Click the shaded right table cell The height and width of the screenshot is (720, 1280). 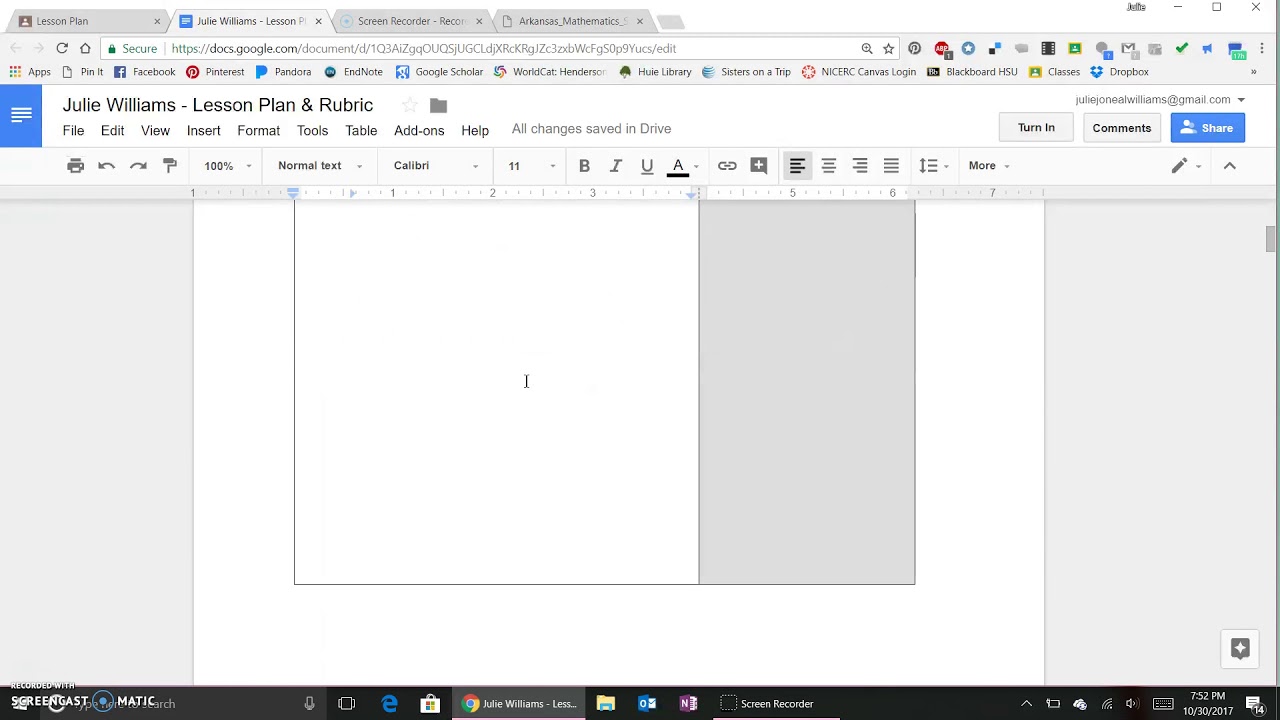[x=807, y=392]
